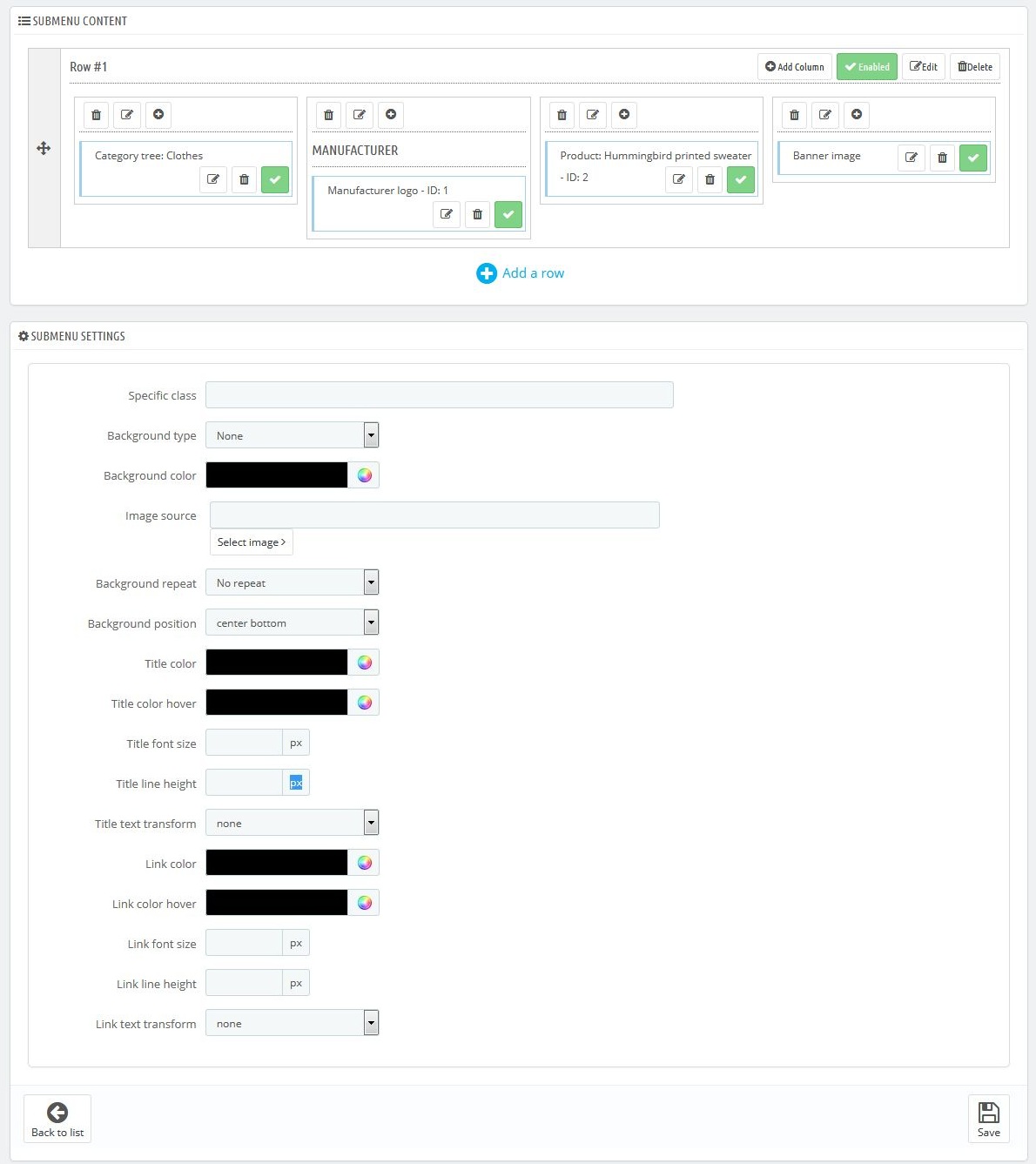Save the submenu settings

tap(989, 1119)
